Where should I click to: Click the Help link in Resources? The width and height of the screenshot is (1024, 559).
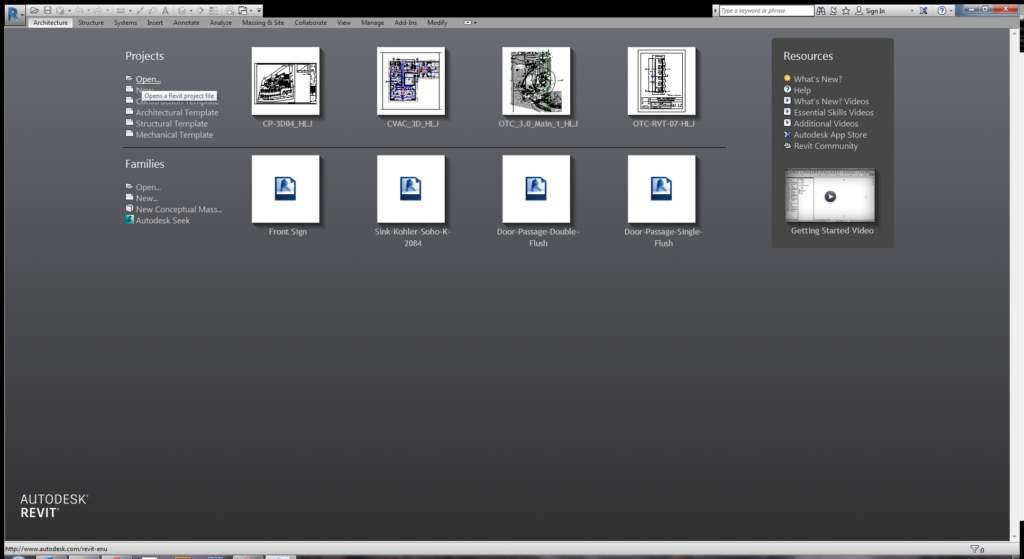tap(802, 90)
